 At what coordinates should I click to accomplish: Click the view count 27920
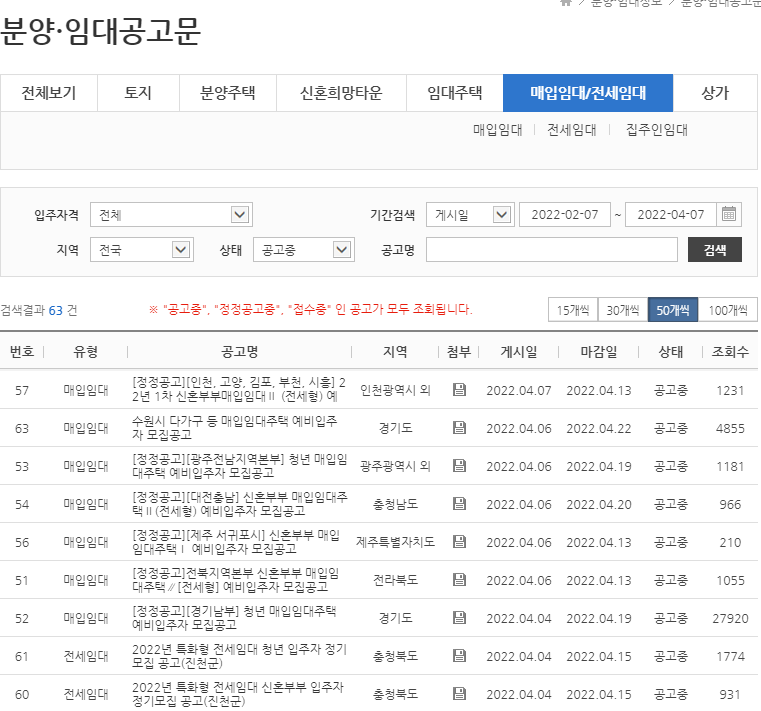pyautogui.click(x=730, y=618)
